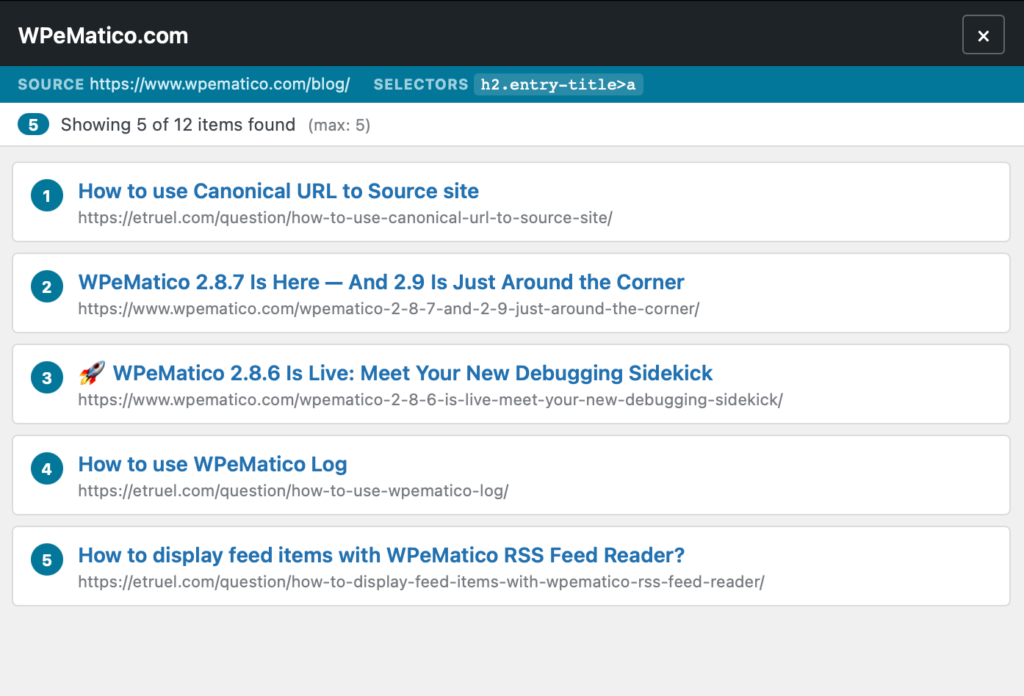This screenshot has width=1024, height=696.
Task: Click number 5 badge beside feed items title
Action: click(x=47, y=560)
